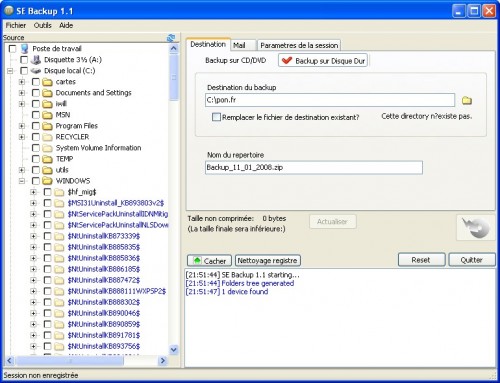Expand the RECYCLER node

(22, 137)
